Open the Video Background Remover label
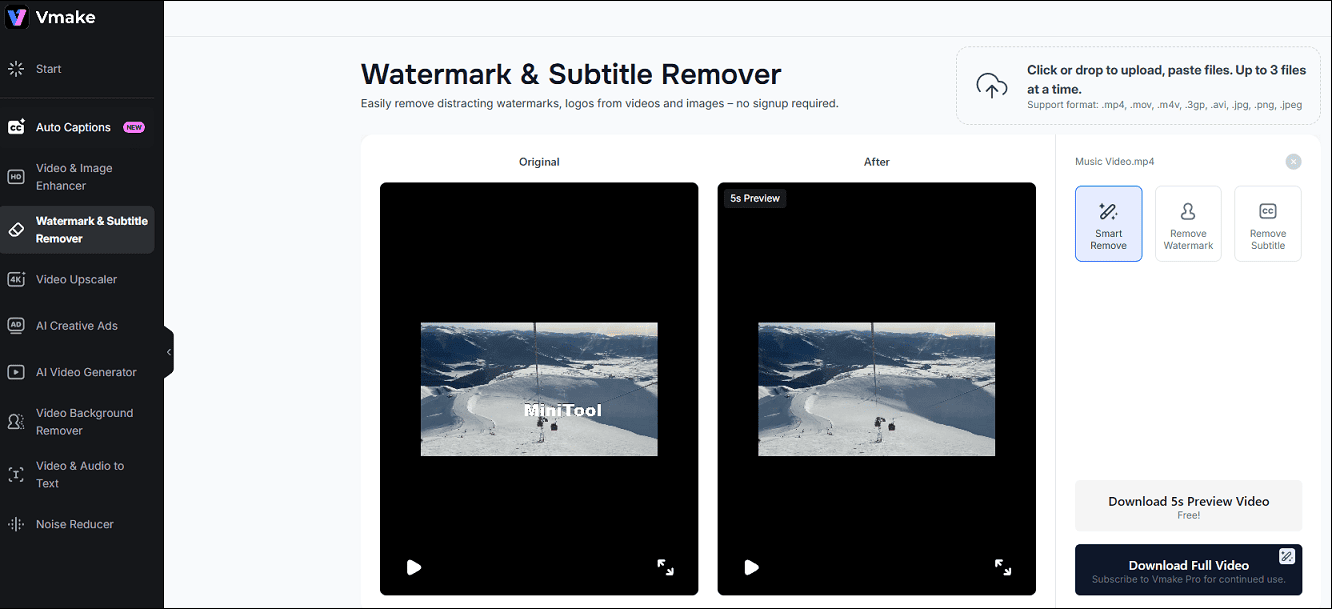Screen dimensions: 1332x609 84,422
